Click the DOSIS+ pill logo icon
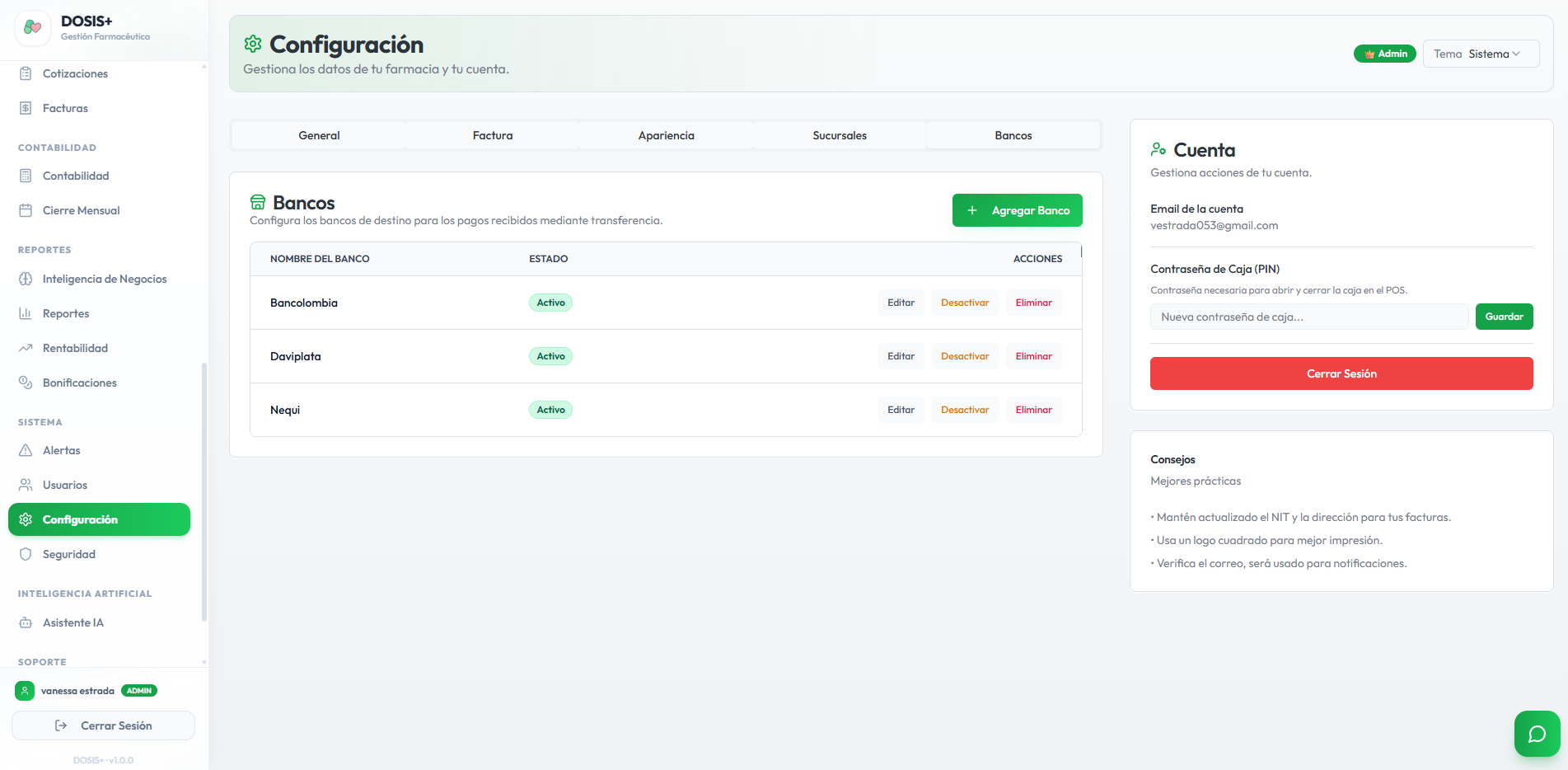The width and height of the screenshot is (1568, 770). click(32, 27)
